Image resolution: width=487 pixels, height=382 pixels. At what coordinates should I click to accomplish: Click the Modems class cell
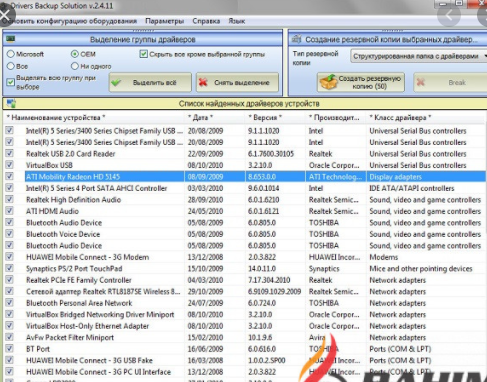[384, 257]
